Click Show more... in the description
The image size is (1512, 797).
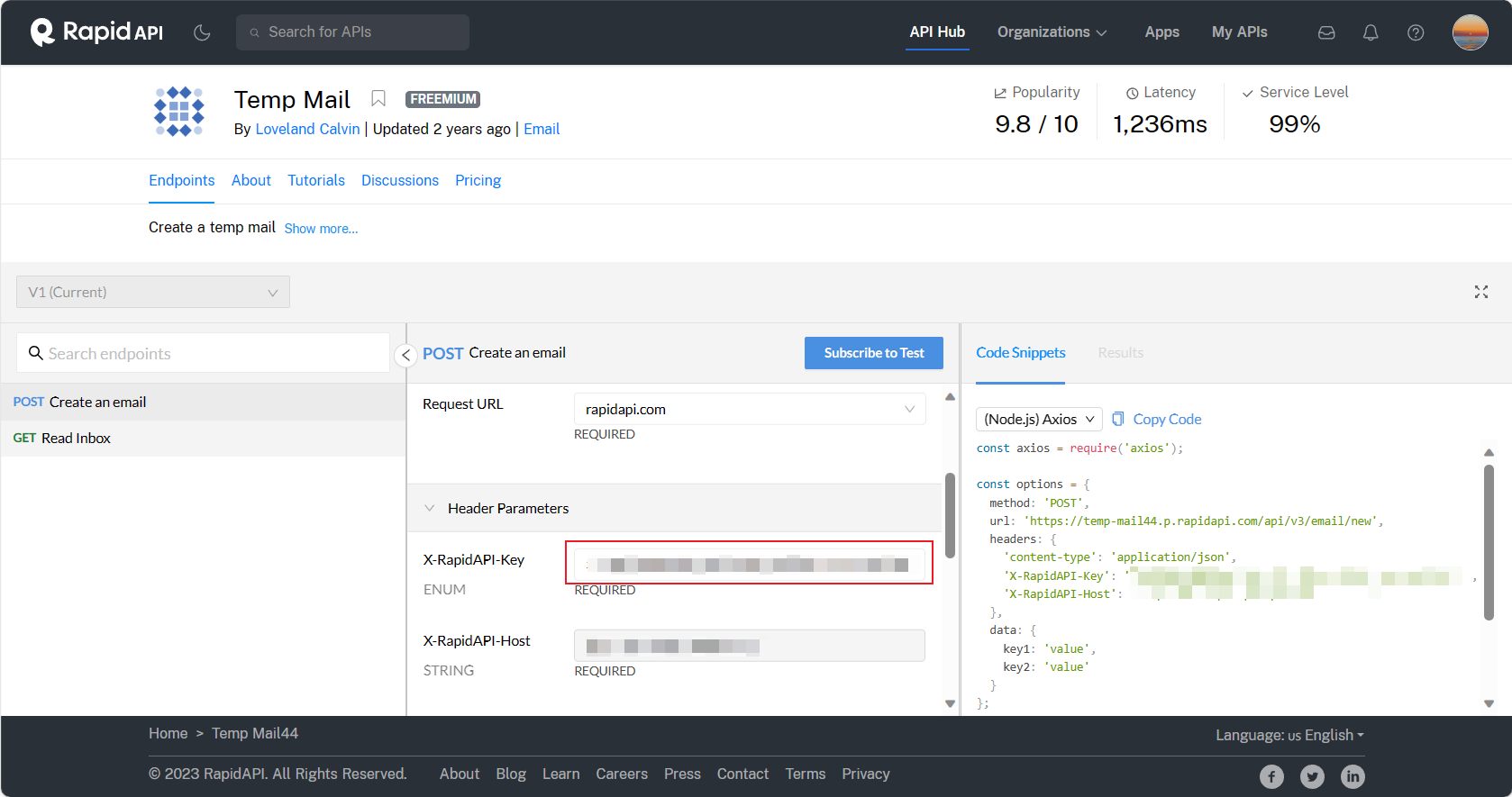[x=321, y=229]
